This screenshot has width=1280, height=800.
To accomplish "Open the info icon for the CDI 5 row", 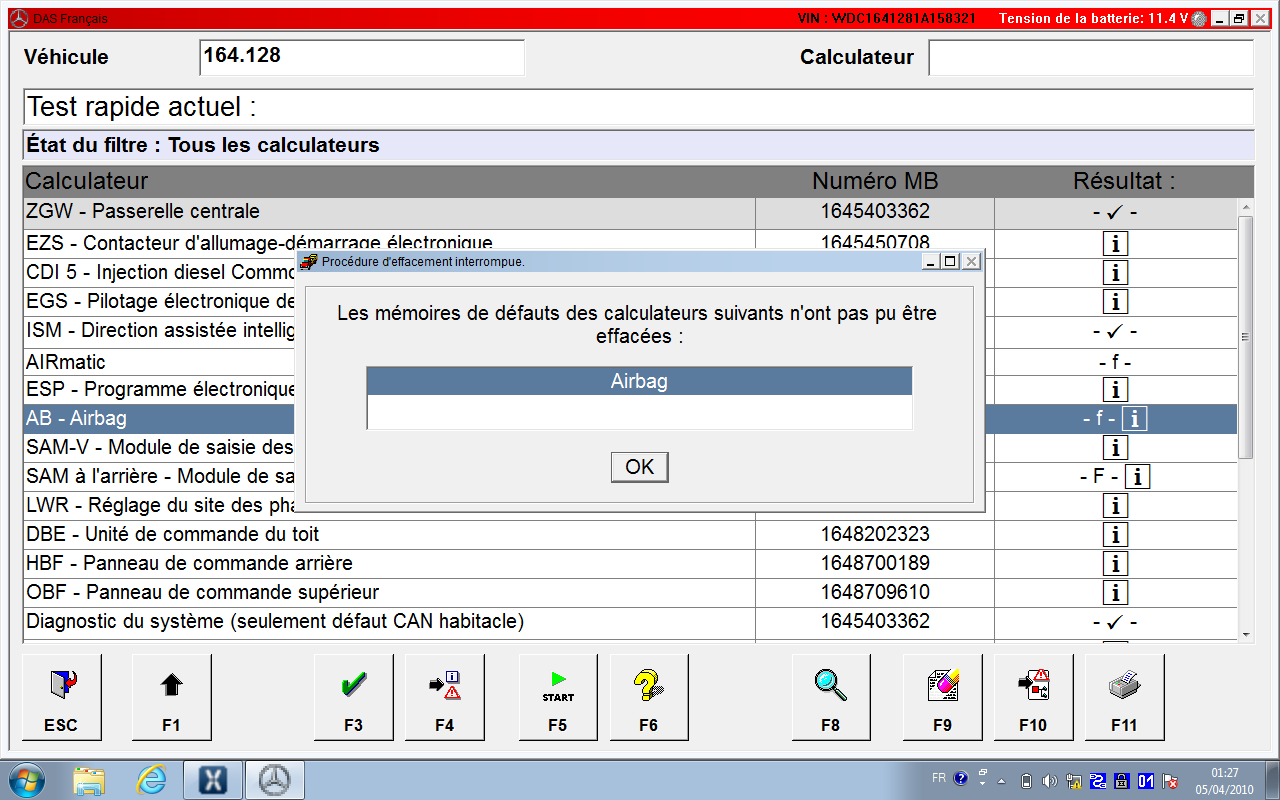I will [1115, 272].
